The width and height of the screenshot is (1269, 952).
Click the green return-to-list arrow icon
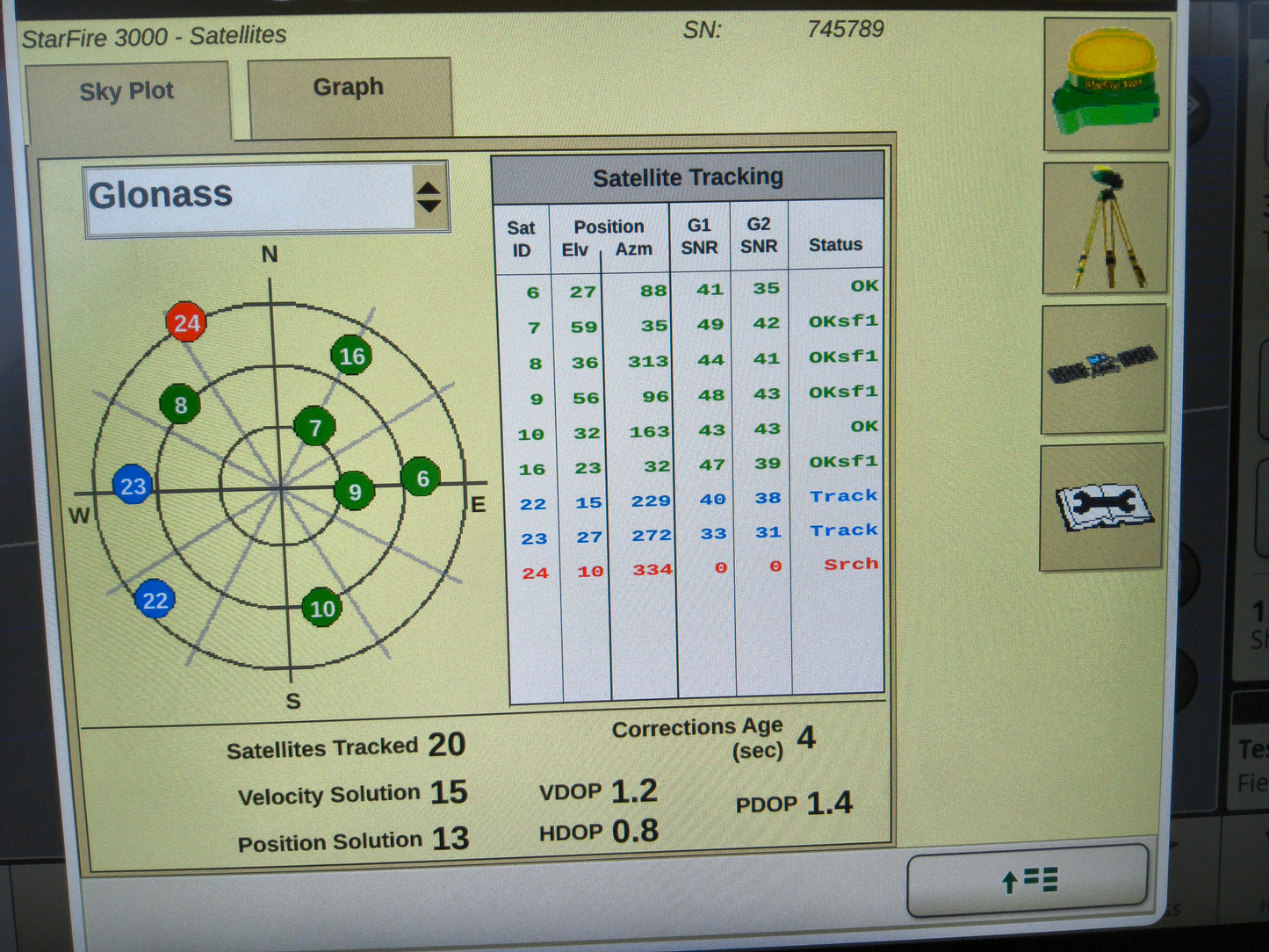[x=1027, y=879]
